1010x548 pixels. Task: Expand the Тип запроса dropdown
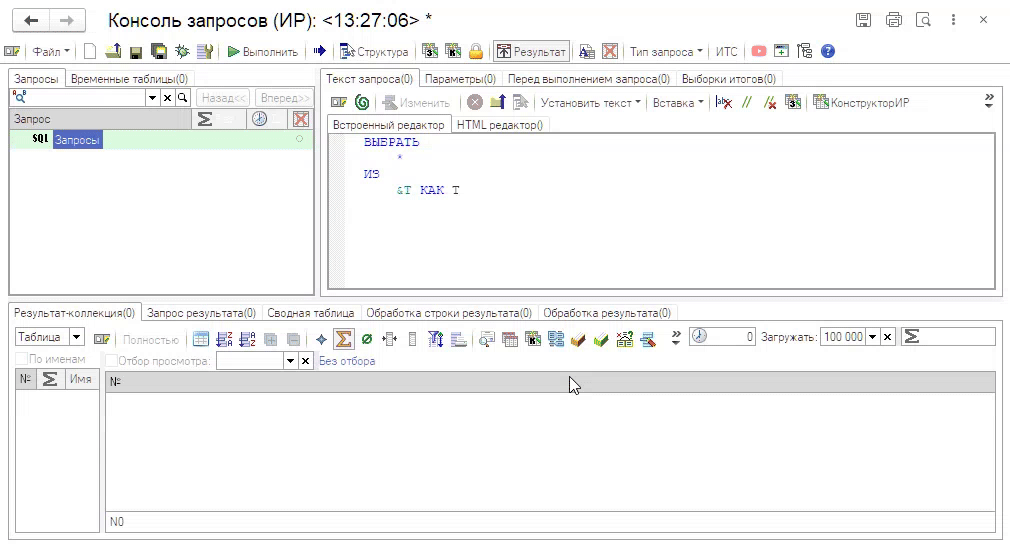coord(666,52)
